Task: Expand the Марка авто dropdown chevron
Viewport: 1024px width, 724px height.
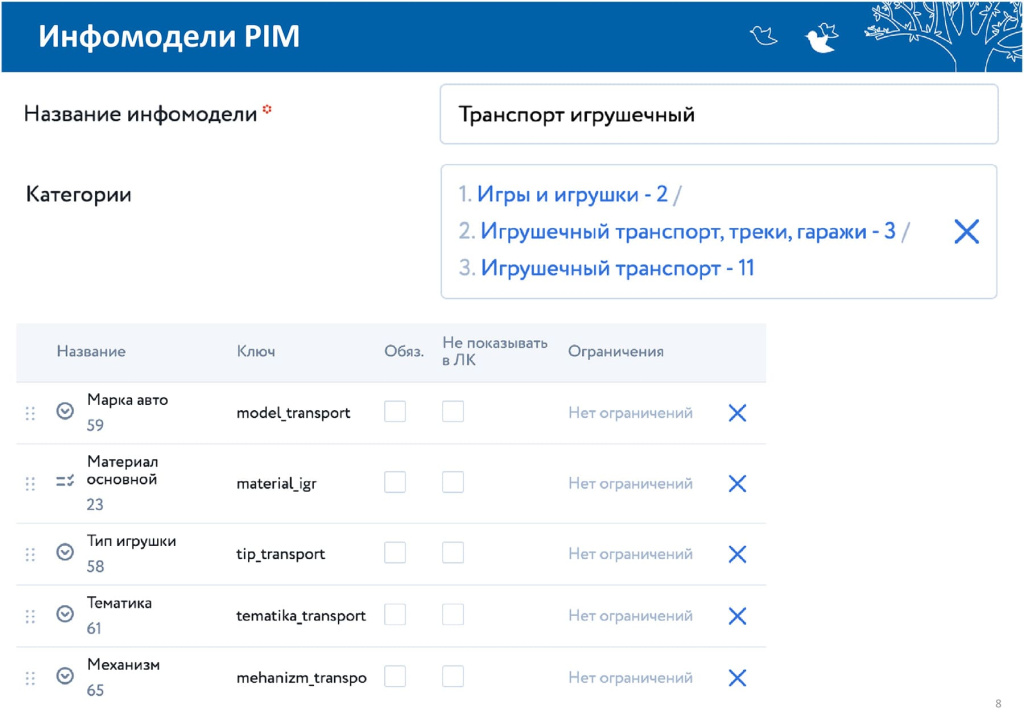Action: (65, 411)
